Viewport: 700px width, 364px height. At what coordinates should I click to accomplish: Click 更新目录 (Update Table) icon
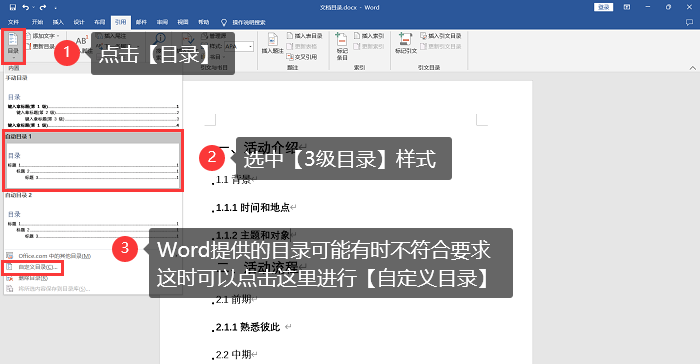[x=29, y=46]
